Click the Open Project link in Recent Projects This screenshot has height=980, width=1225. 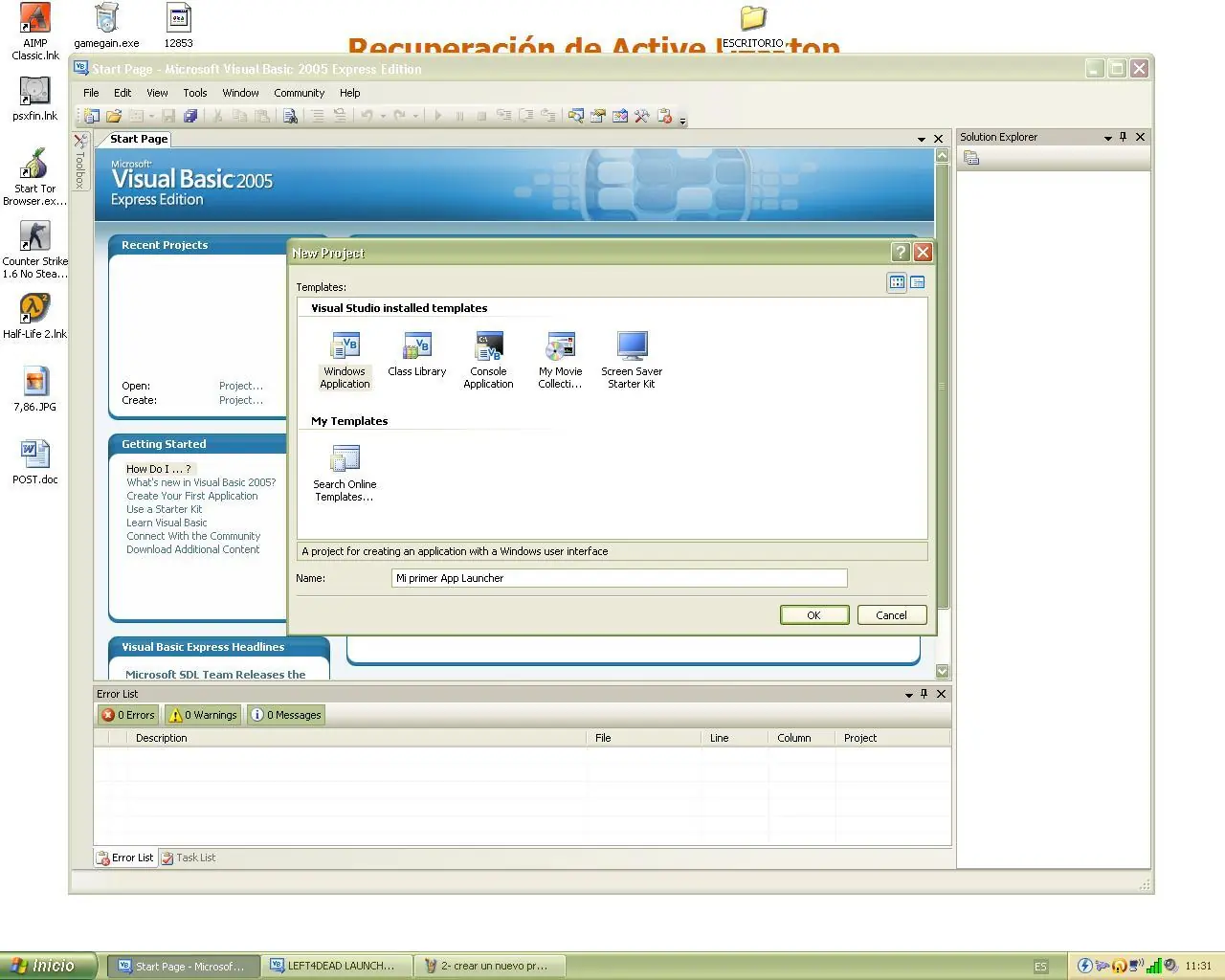click(x=241, y=386)
